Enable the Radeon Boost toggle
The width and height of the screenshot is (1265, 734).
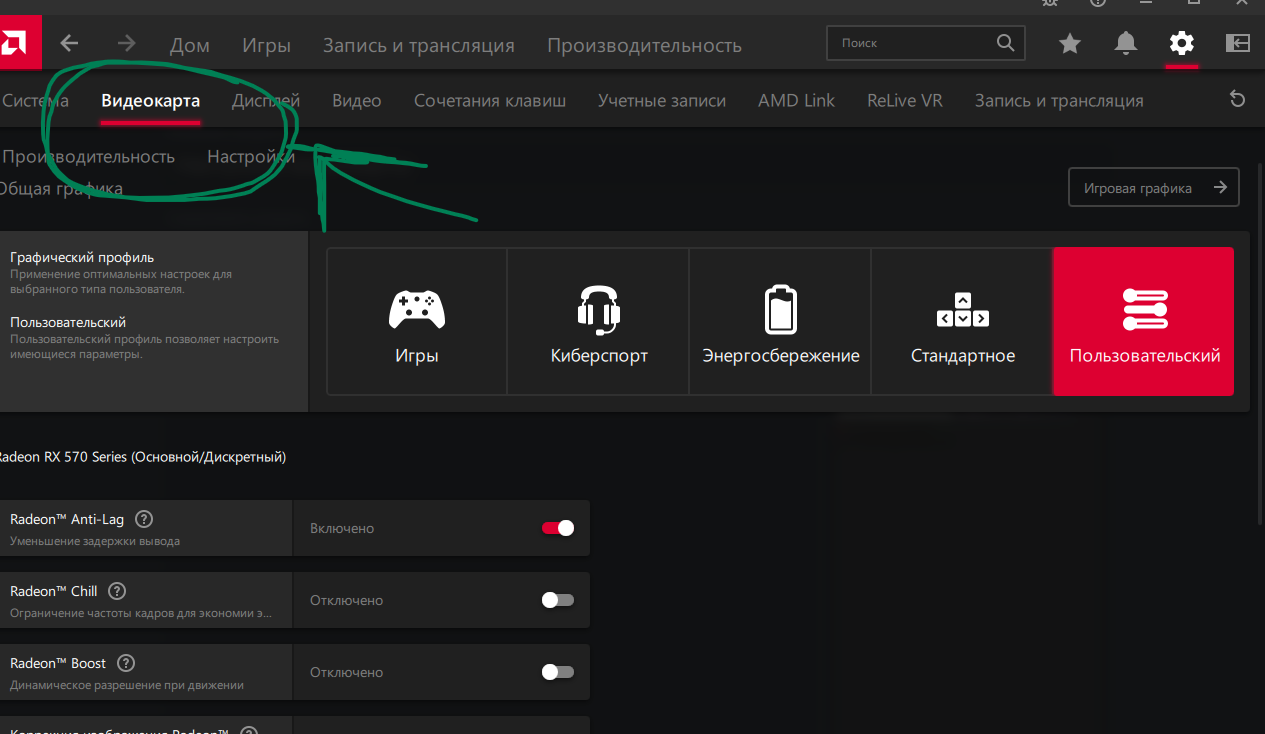point(558,672)
